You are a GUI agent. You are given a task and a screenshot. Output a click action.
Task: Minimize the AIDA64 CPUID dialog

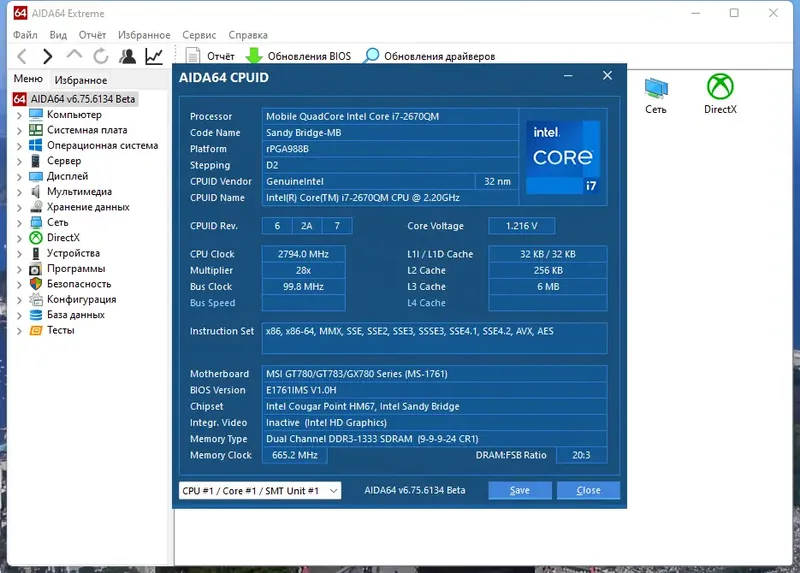point(568,76)
